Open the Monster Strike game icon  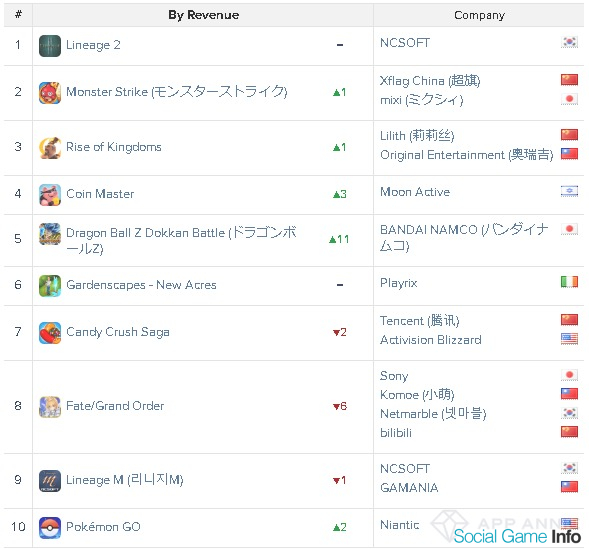click(x=50, y=93)
